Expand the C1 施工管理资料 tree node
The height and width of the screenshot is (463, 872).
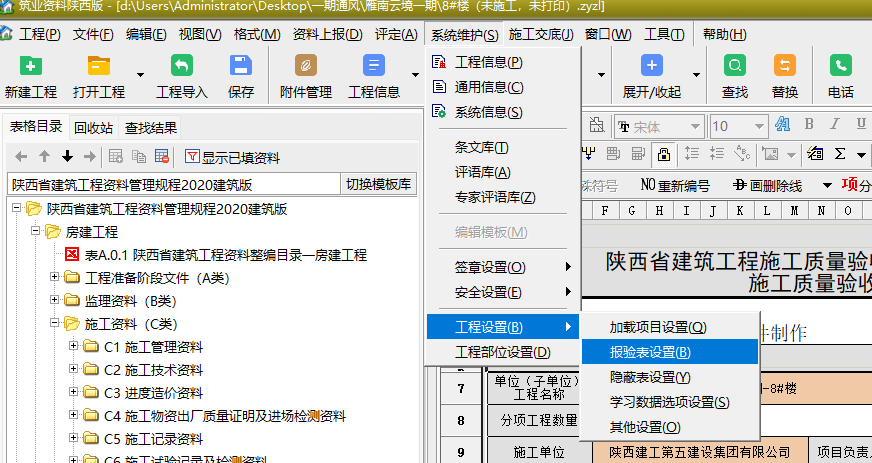pyautogui.click(x=74, y=347)
